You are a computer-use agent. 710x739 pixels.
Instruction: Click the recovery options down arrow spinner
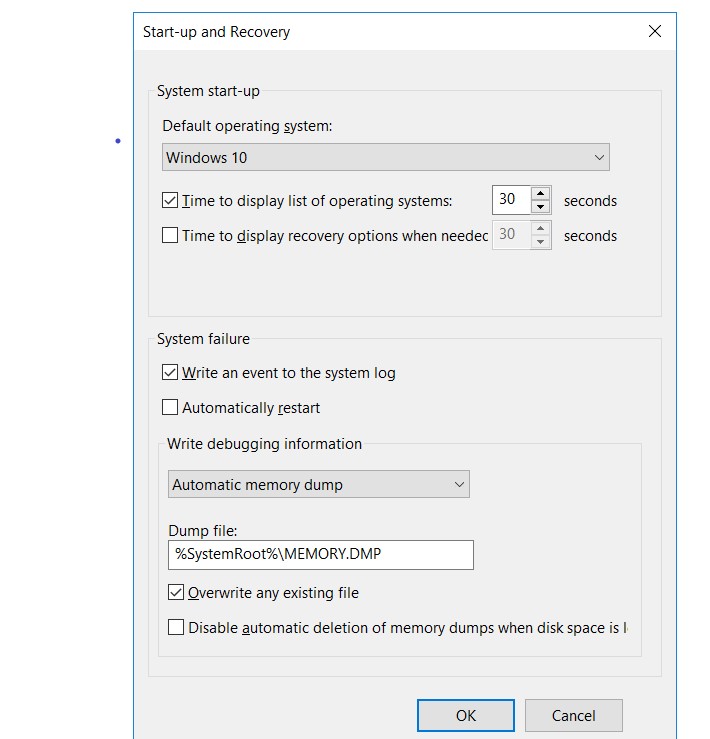click(x=541, y=242)
